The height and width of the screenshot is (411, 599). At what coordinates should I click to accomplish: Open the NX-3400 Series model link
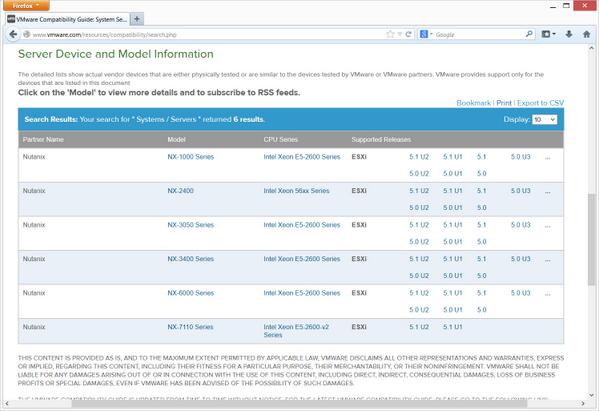190,259
